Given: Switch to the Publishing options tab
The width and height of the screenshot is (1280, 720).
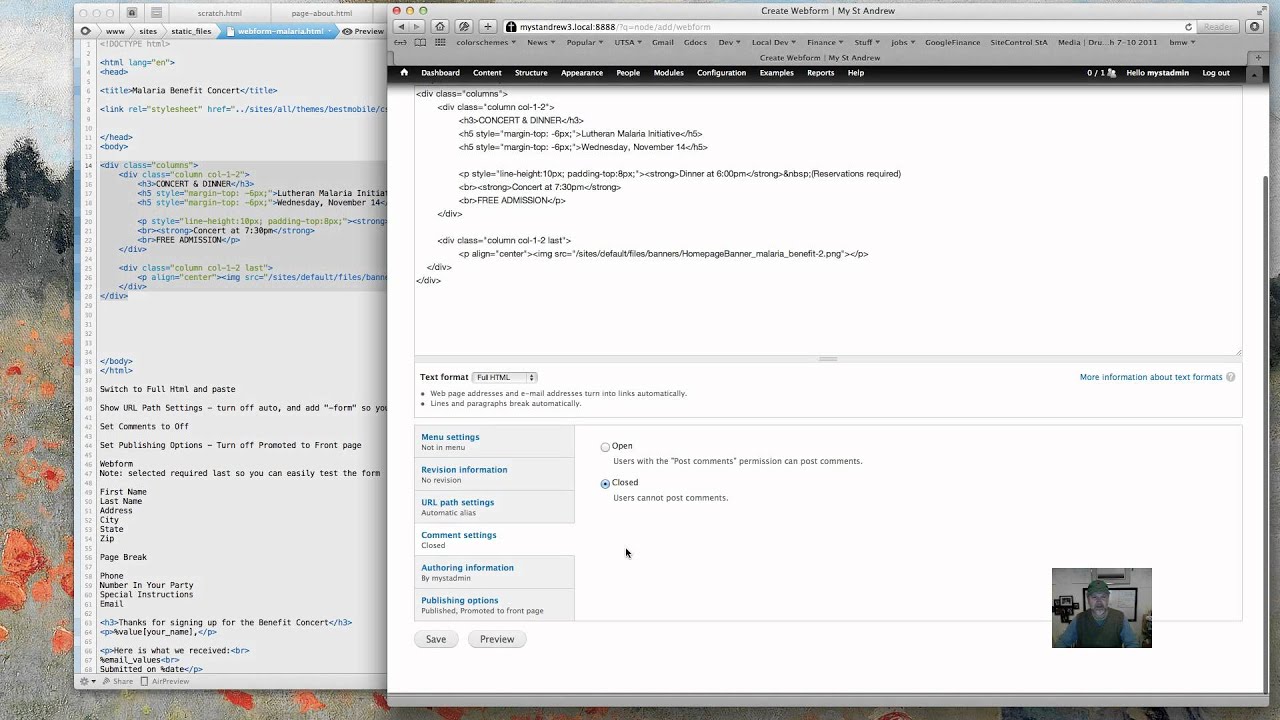Looking at the screenshot, I should [494, 605].
